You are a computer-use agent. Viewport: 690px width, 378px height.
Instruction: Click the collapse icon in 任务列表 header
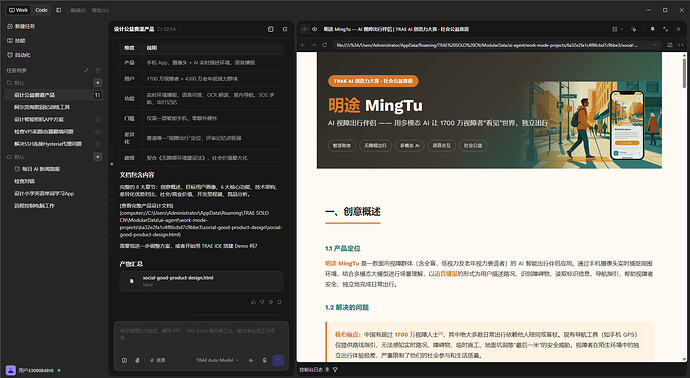[x=86, y=70]
